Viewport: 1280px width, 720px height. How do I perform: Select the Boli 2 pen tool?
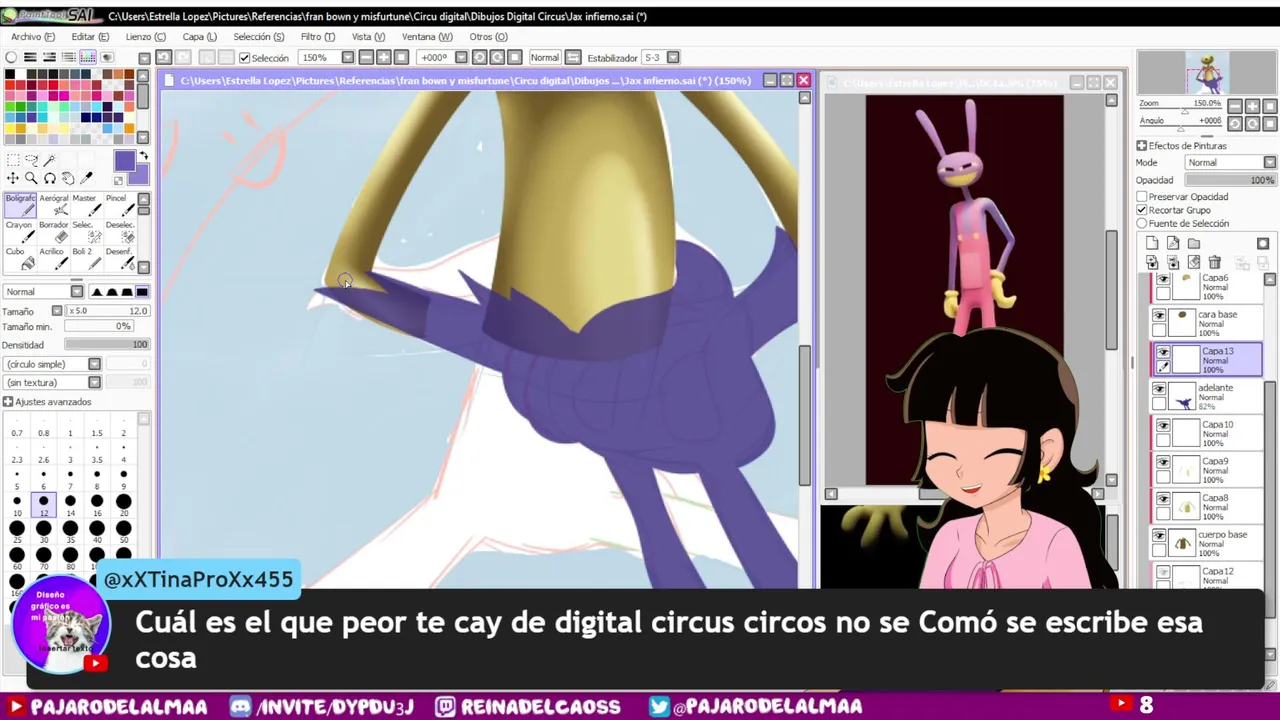pyautogui.click(x=86, y=259)
